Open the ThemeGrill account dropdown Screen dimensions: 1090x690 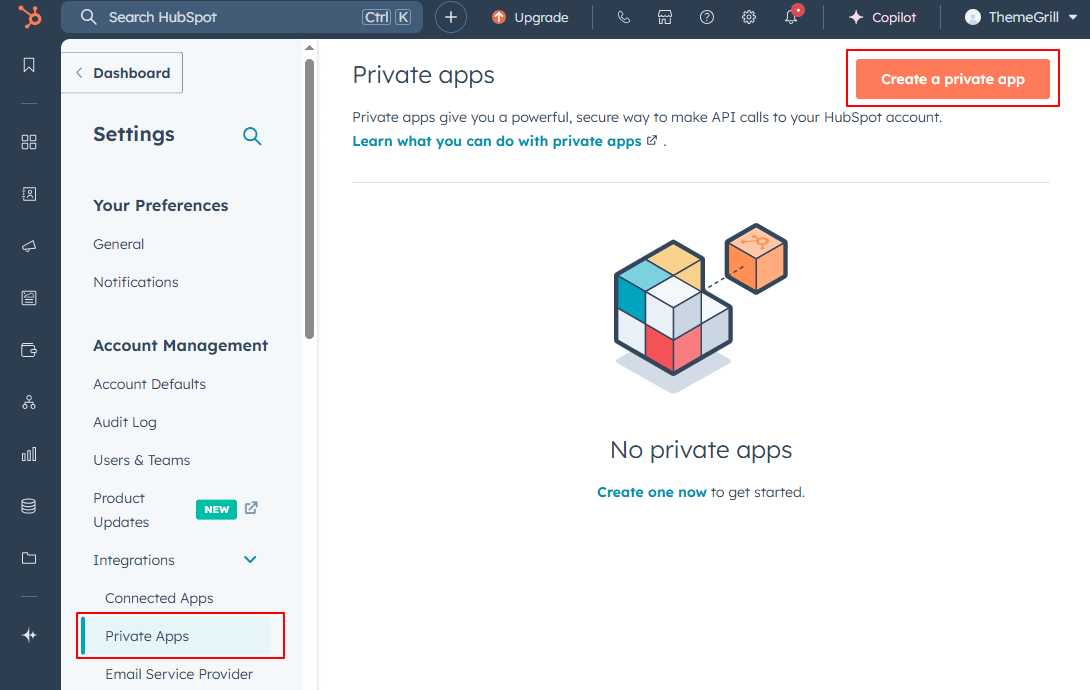point(1020,17)
